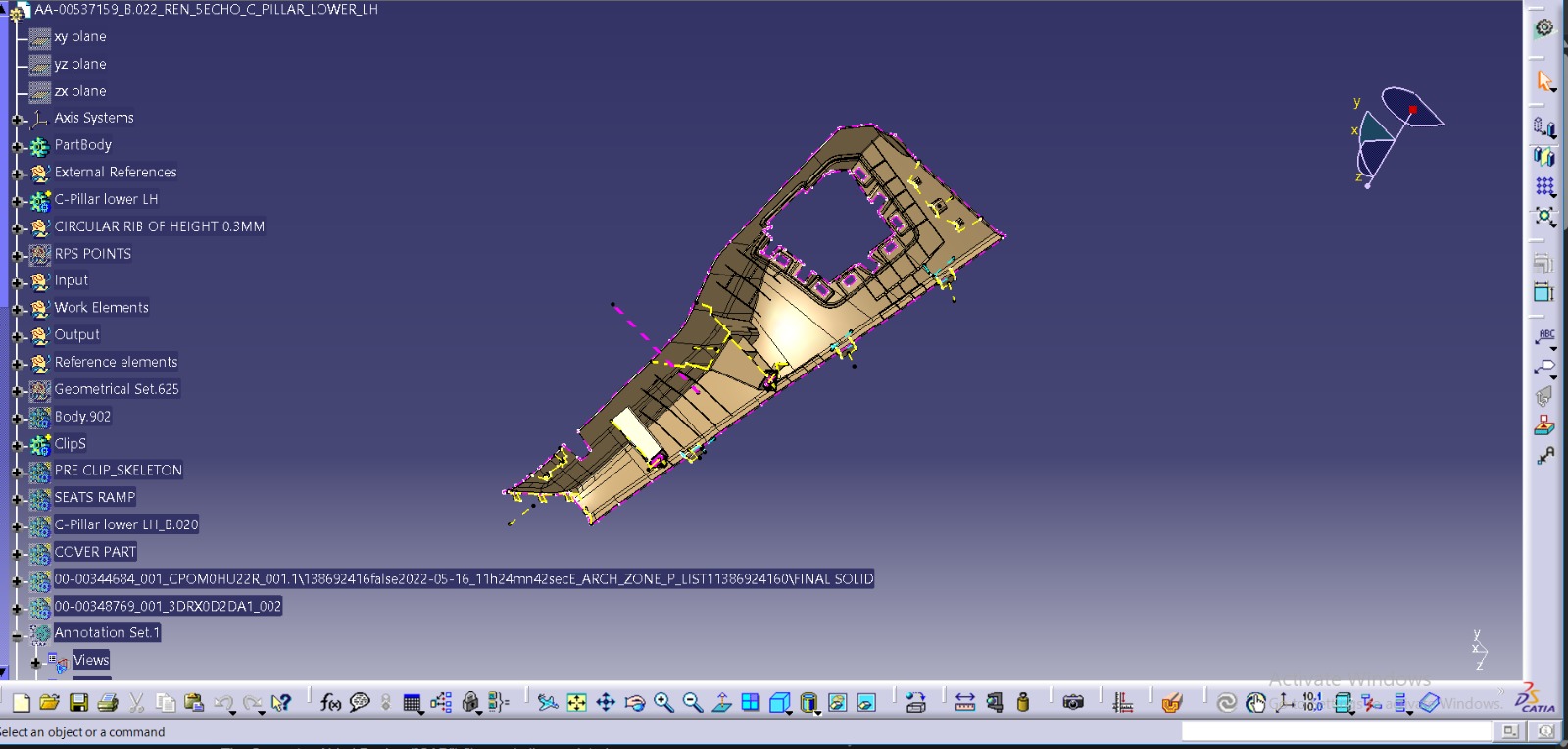Click the Save file icon

coord(78,702)
